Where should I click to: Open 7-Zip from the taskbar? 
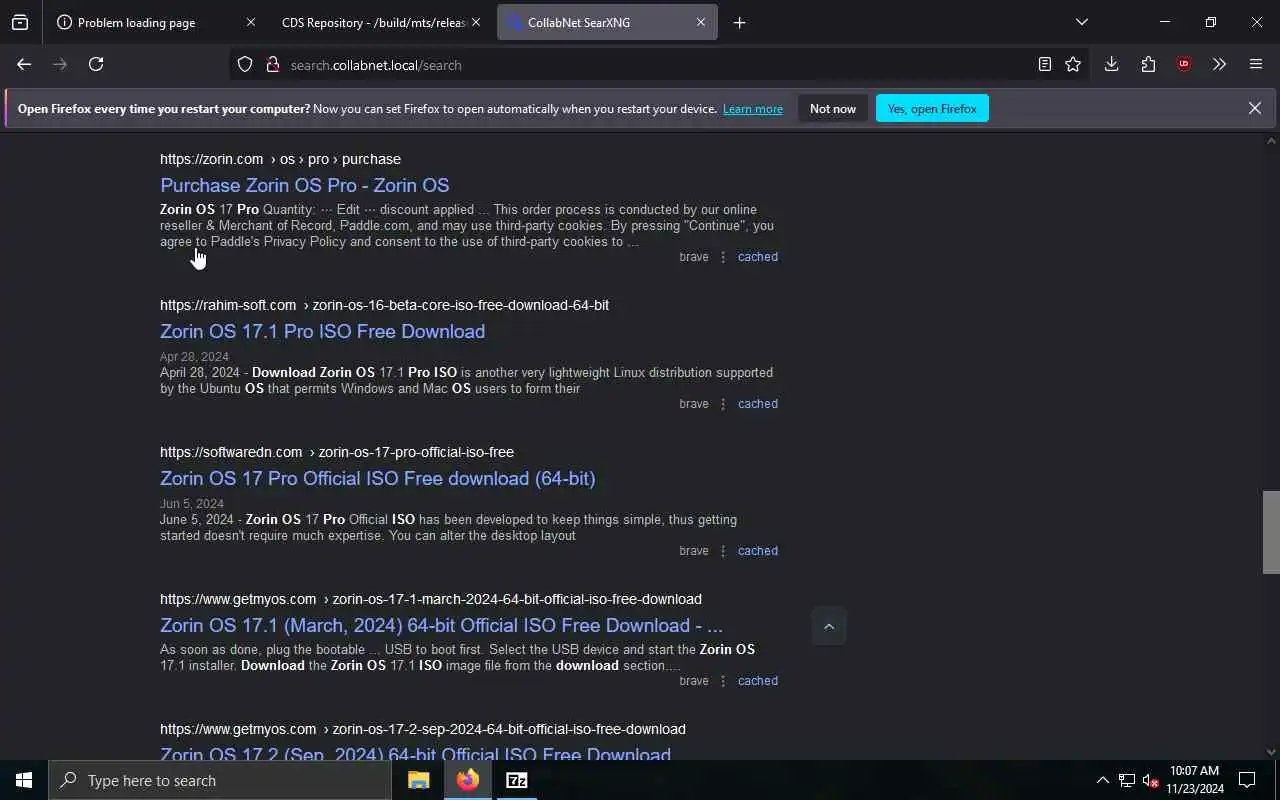point(517,780)
